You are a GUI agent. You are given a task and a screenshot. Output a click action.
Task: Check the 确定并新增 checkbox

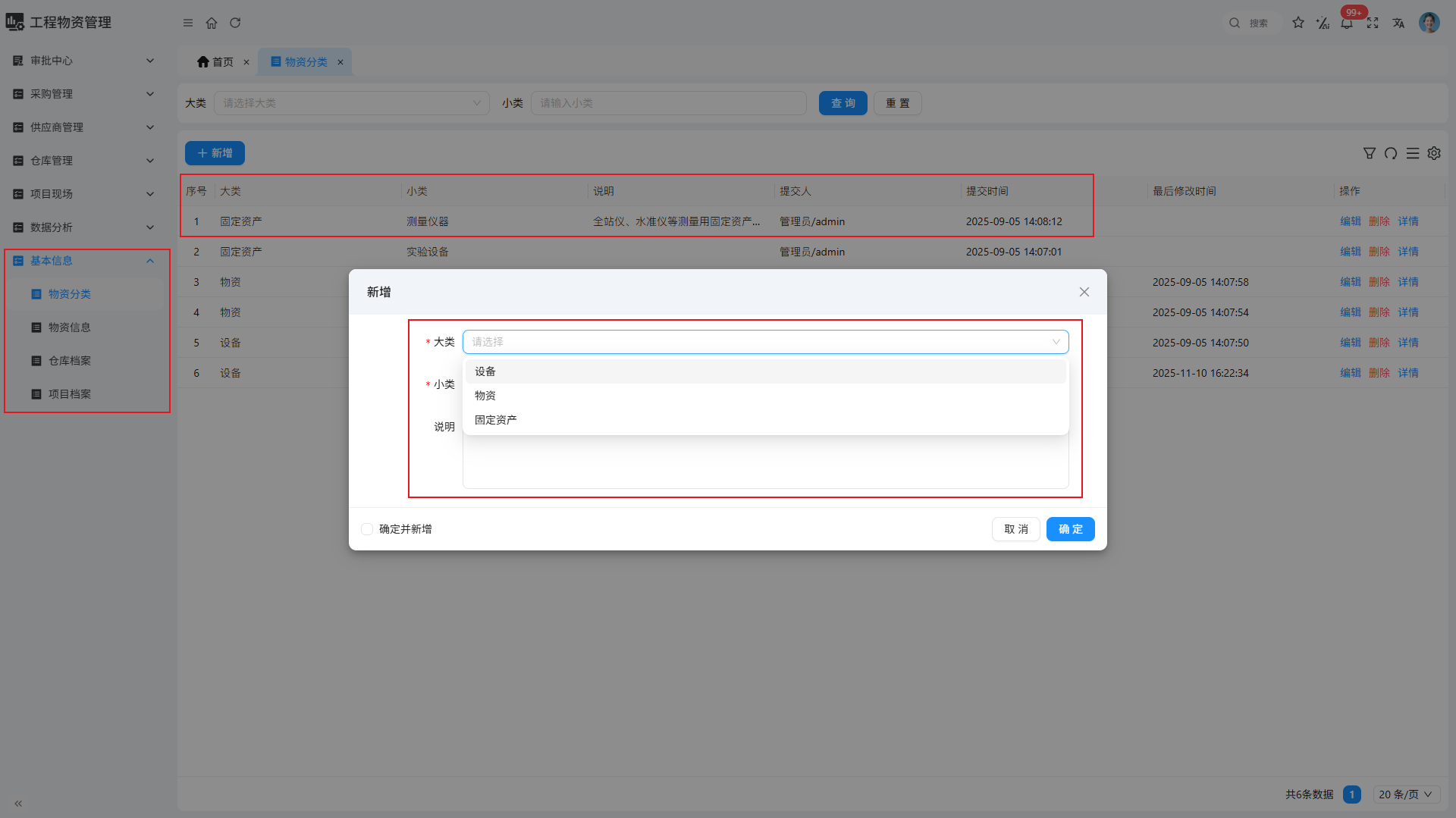367,529
